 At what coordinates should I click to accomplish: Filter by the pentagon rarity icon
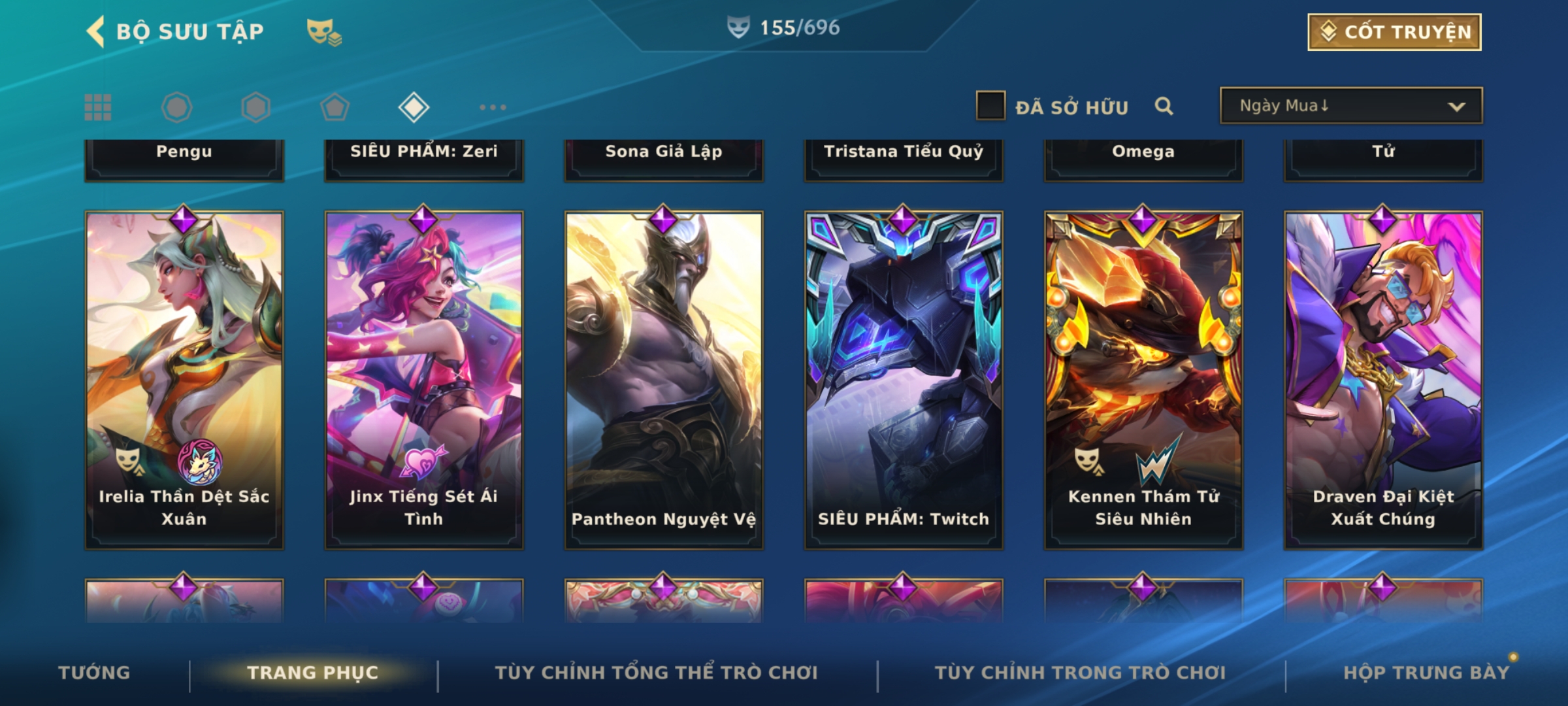tap(335, 107)
